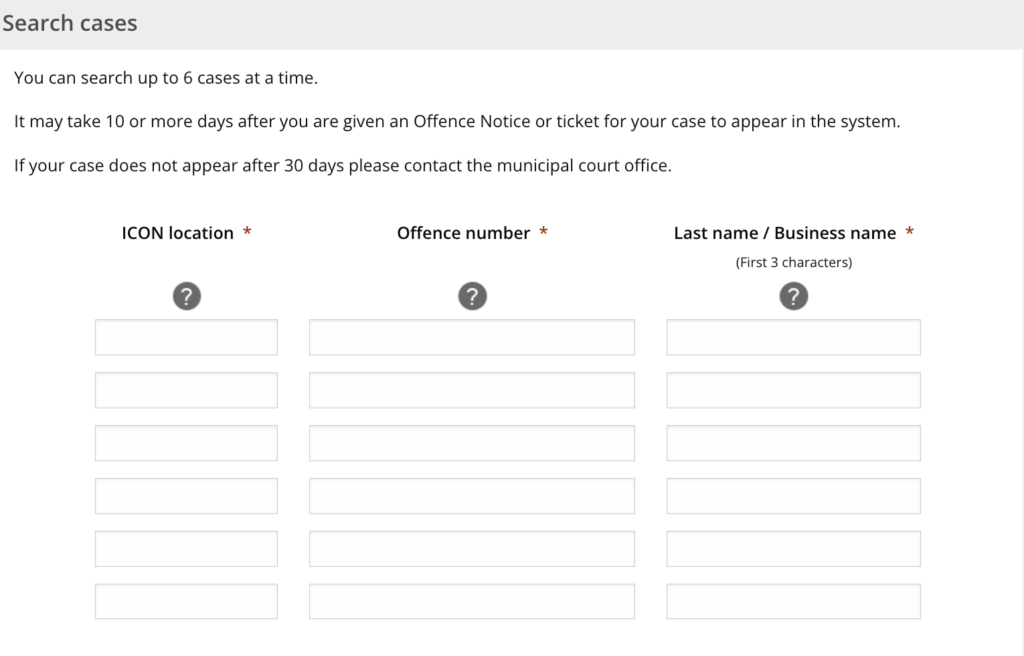Select the second row Last name field
This screenshot has height=656, width=1024.
[x=793, y=390]
